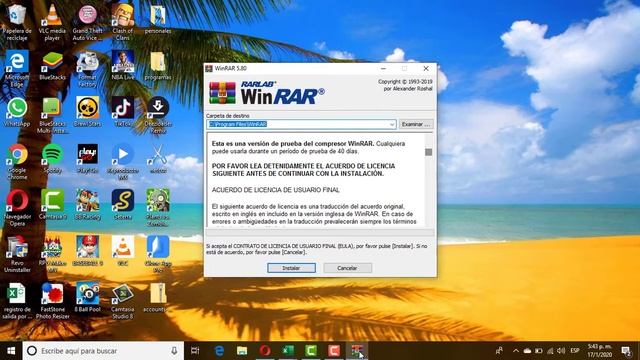This screenshot has height=360, width=640.
Task: Click the volume speaker tray icon
Action: coord(561,351)
